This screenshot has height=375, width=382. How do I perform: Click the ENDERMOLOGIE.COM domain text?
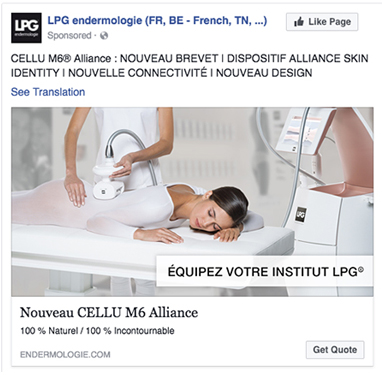tap(65, 354)
